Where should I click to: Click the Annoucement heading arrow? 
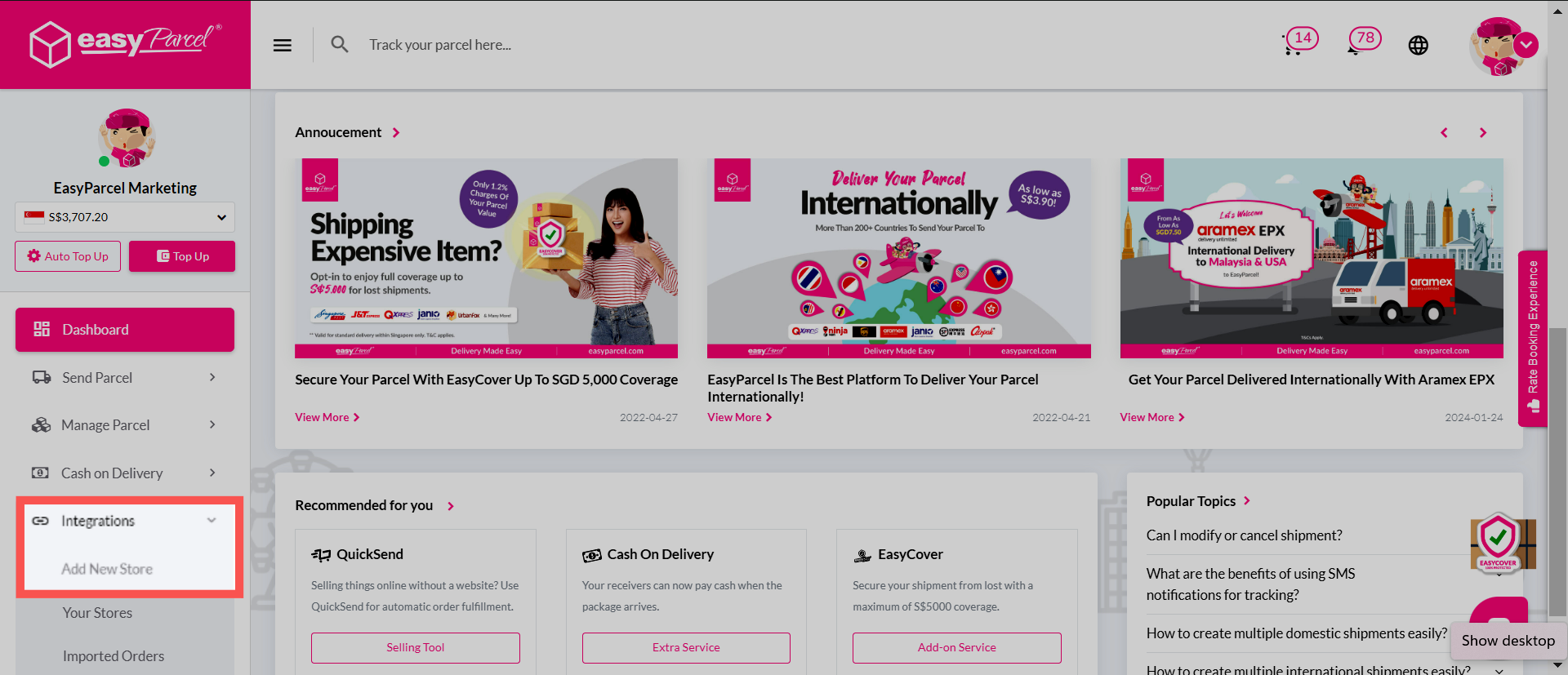coord(396,132)
